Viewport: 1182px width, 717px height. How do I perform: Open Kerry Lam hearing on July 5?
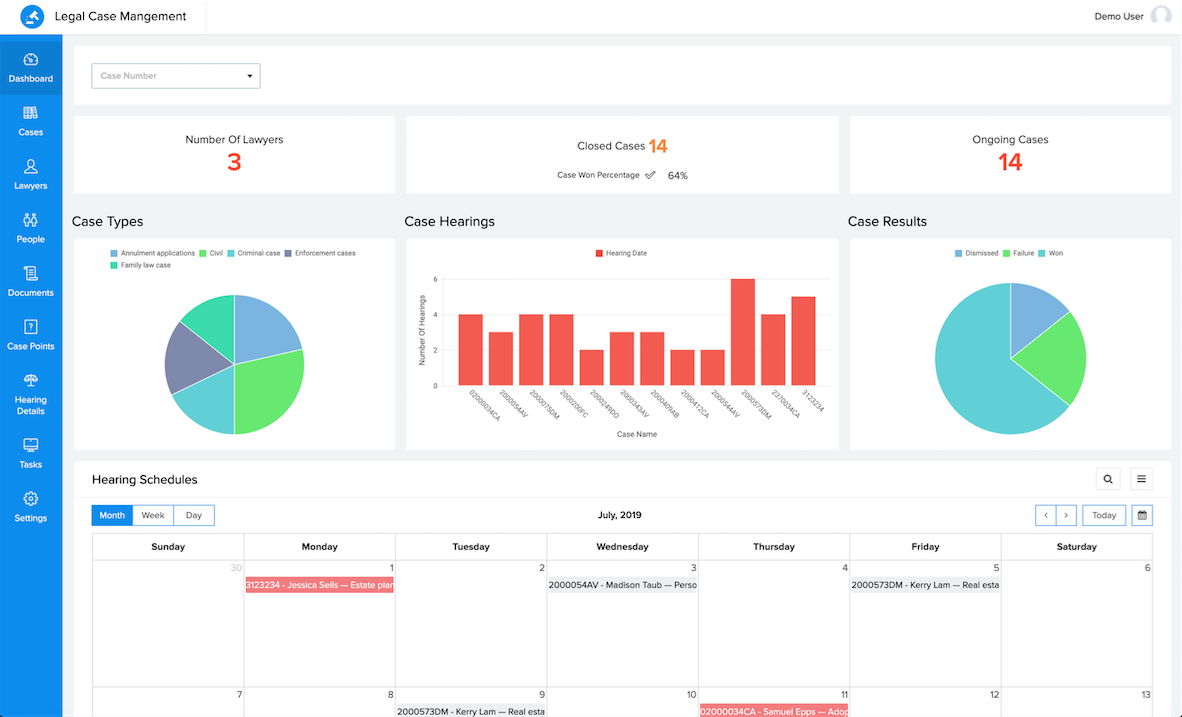click(925, 585)
